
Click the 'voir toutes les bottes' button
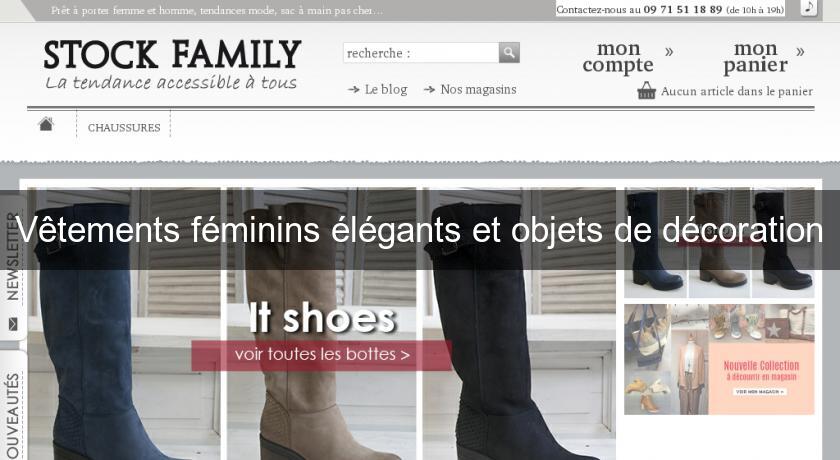(x=321, y=355)
